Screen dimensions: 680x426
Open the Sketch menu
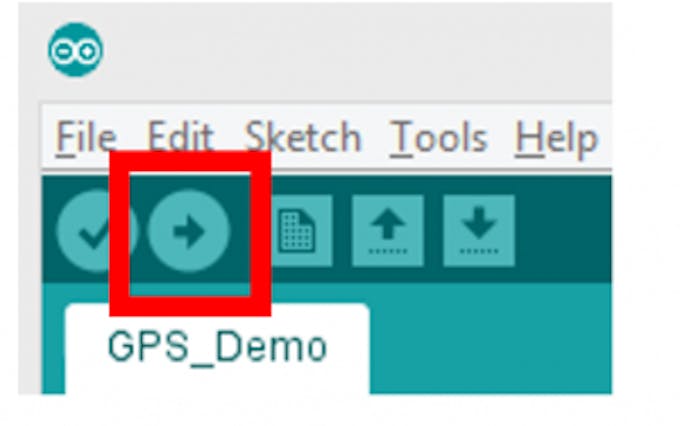pos(303,139)
